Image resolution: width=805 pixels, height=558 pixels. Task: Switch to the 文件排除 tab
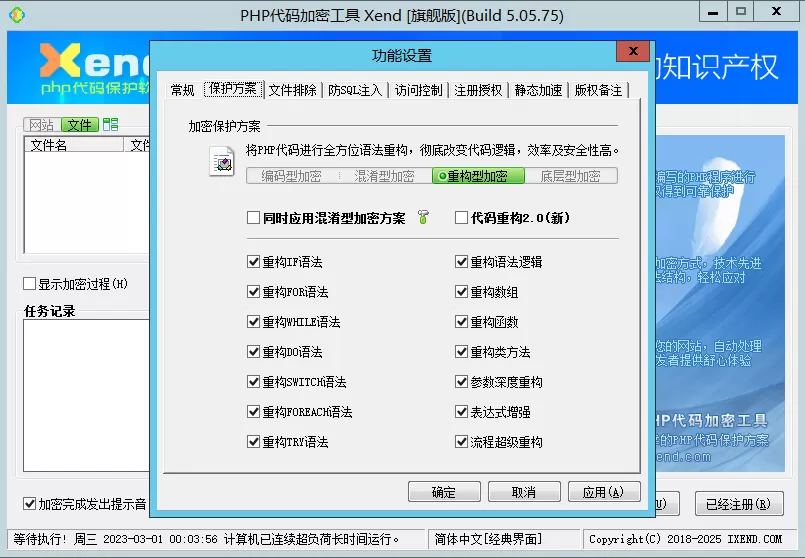pyautogui.click(x=293, y=90)
